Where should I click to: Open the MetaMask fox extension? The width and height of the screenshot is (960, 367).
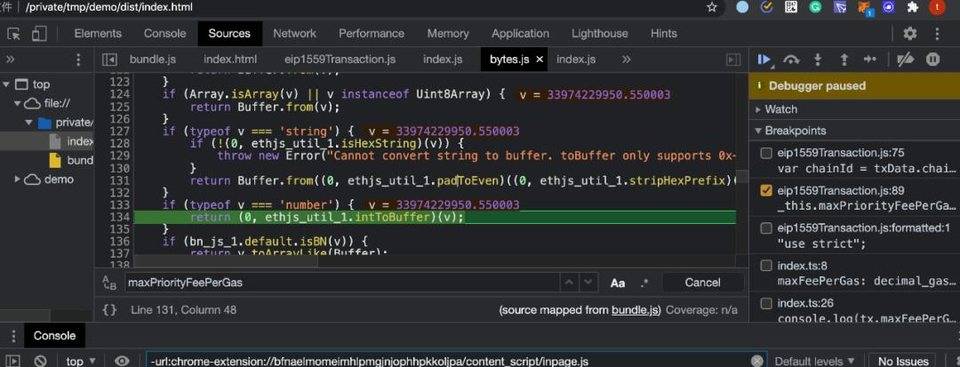[864, 7]
